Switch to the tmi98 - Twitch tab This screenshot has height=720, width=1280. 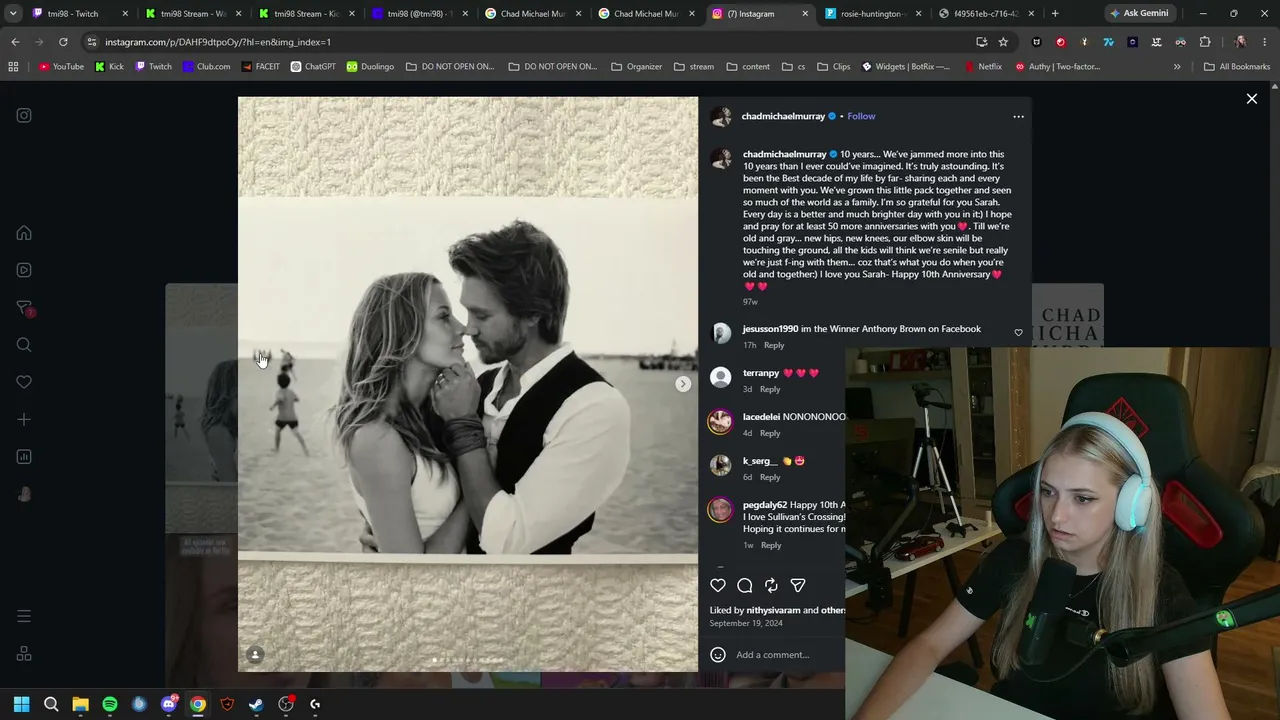[x=80, y=14]
